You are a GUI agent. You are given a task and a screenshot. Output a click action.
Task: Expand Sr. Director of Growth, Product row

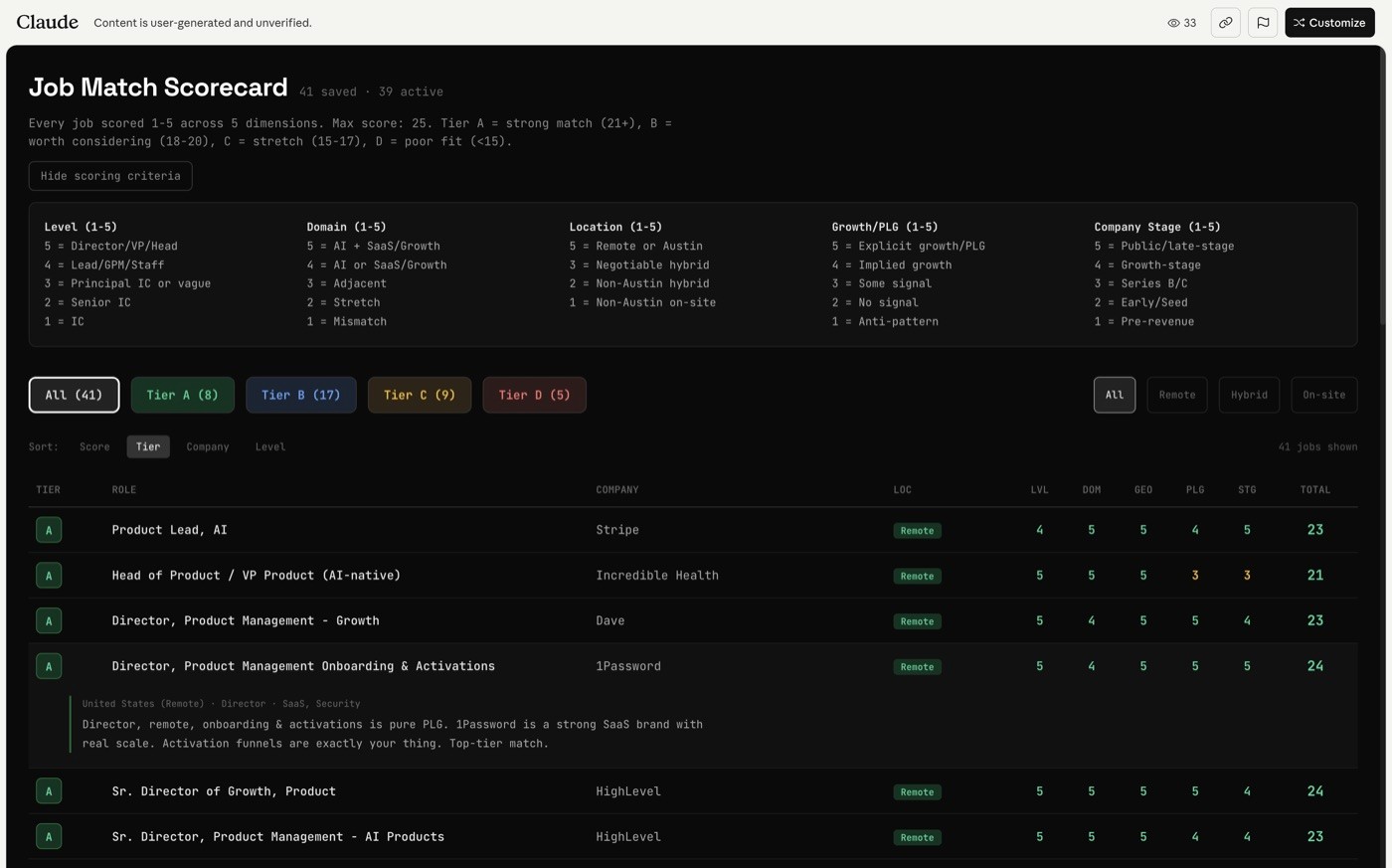[x=693, y=791]
